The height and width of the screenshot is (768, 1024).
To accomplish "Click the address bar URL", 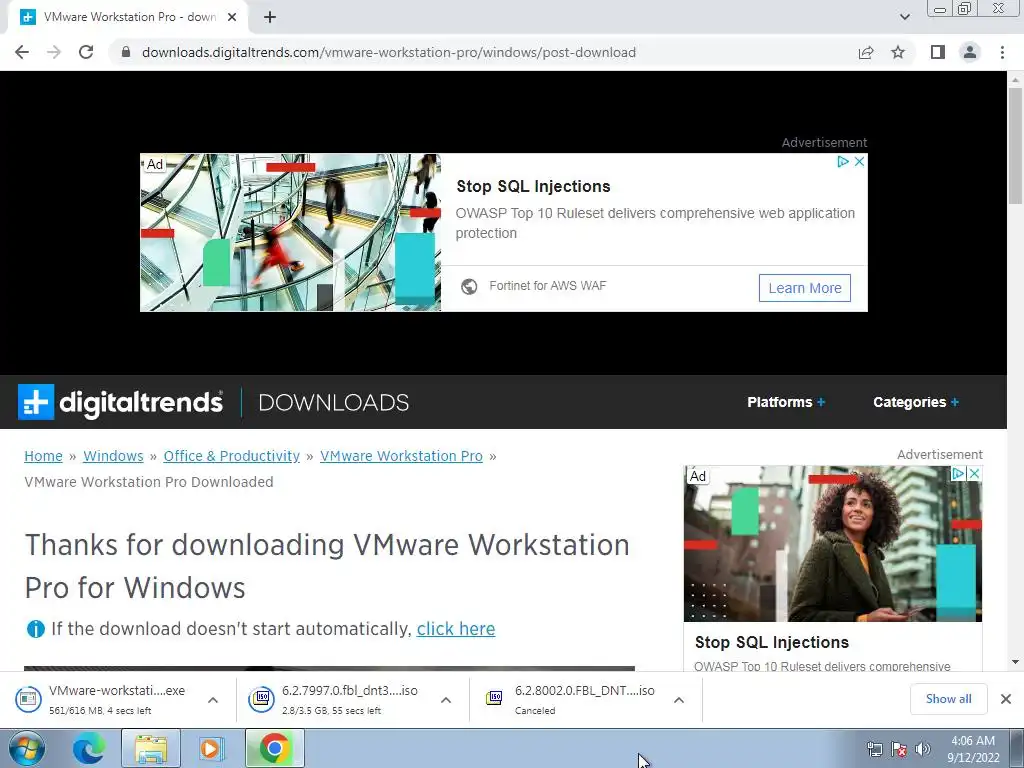I will pyautogui.click(x=389, y=52).
